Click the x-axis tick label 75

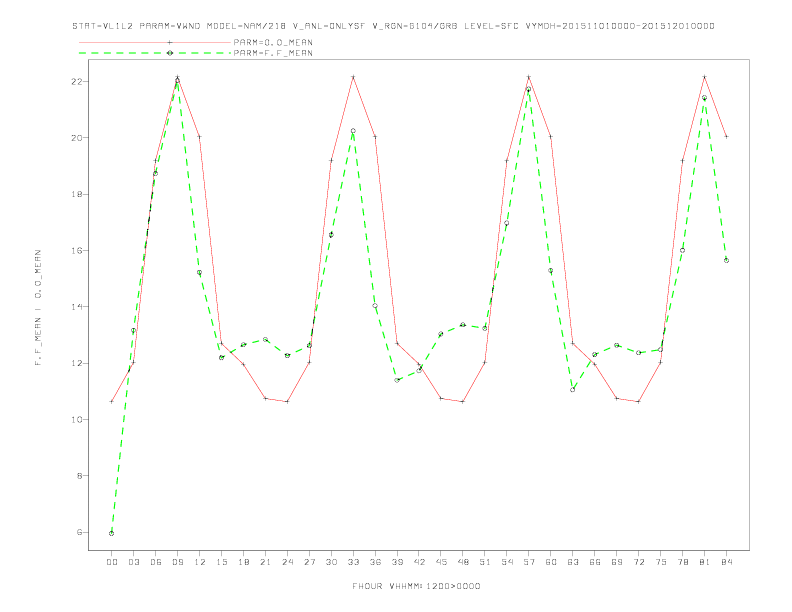click(x=661, y=562)
